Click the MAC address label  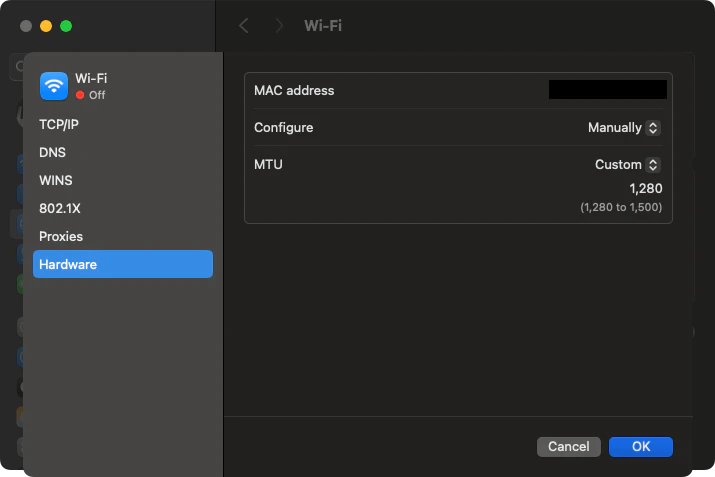coord(294,90)
